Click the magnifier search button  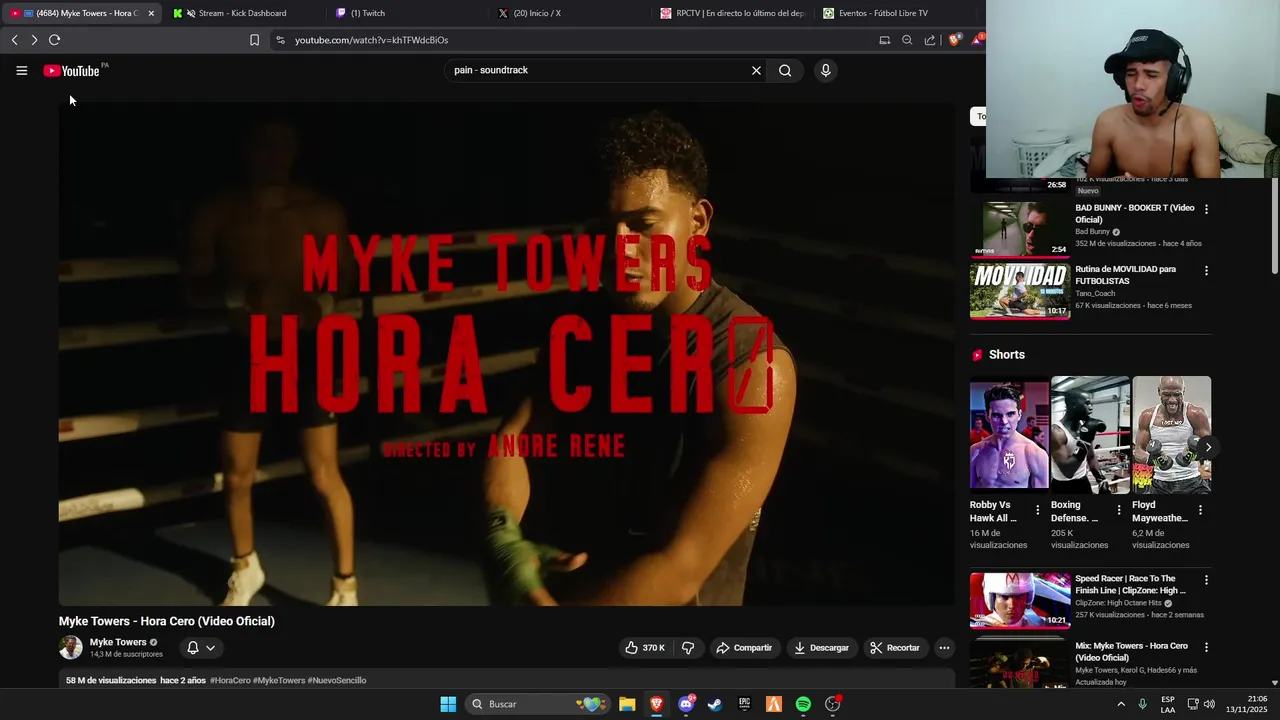[785, 70]
